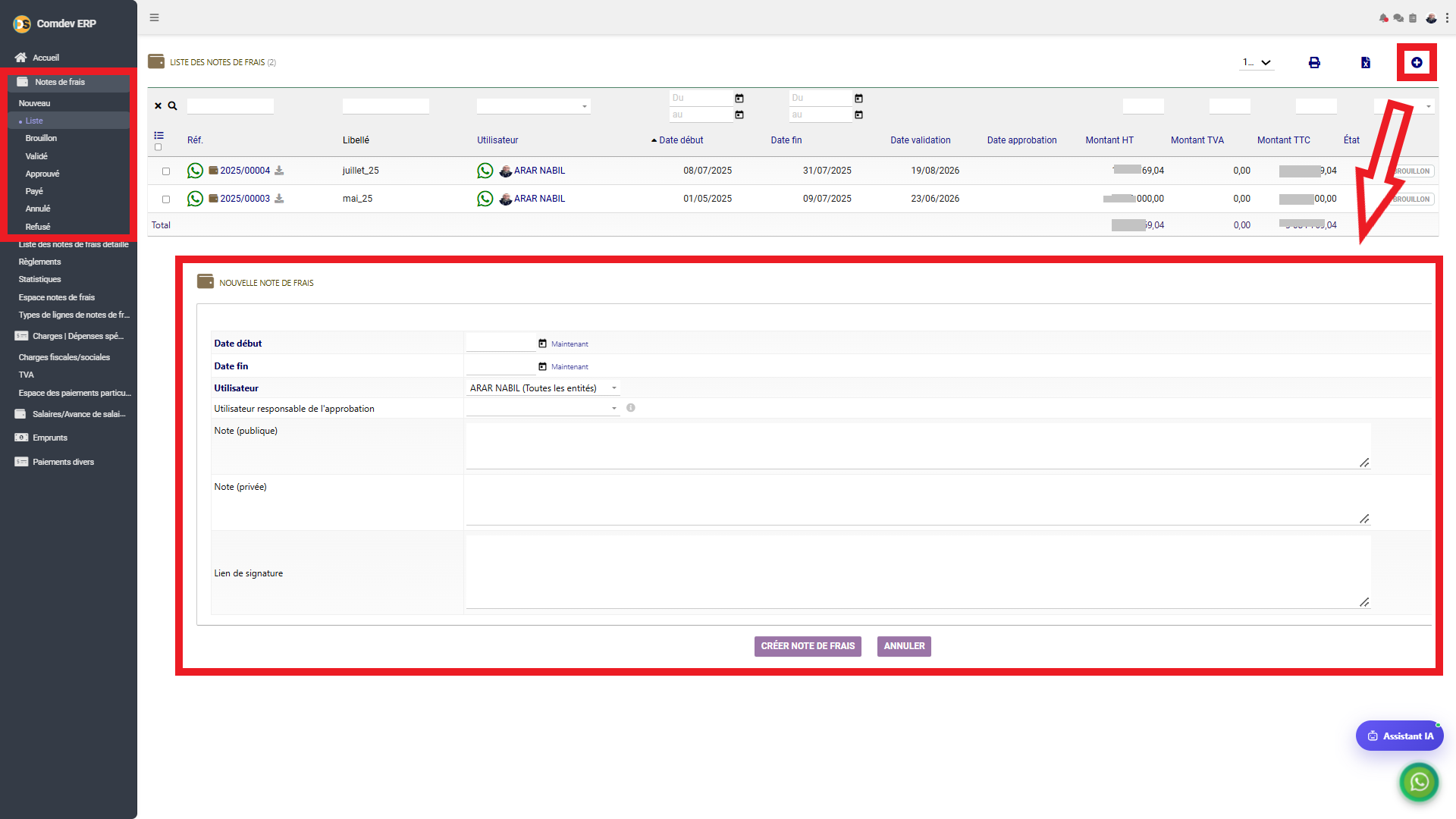The height and width of the screenshot is (819, 1456).
Task: Click the Annuler button
Action: tap(904, 646)
